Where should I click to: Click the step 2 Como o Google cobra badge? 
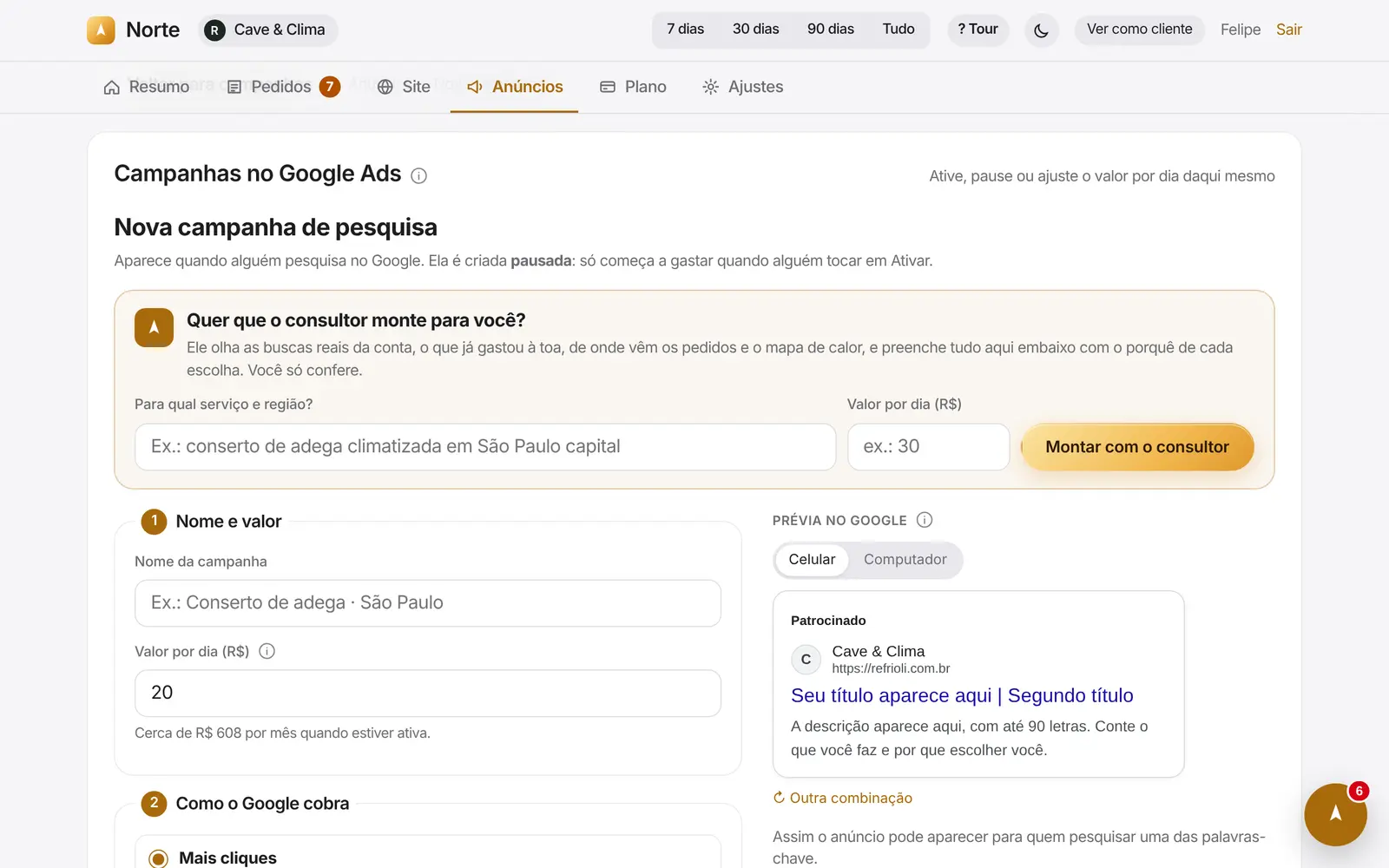point(154,803)
